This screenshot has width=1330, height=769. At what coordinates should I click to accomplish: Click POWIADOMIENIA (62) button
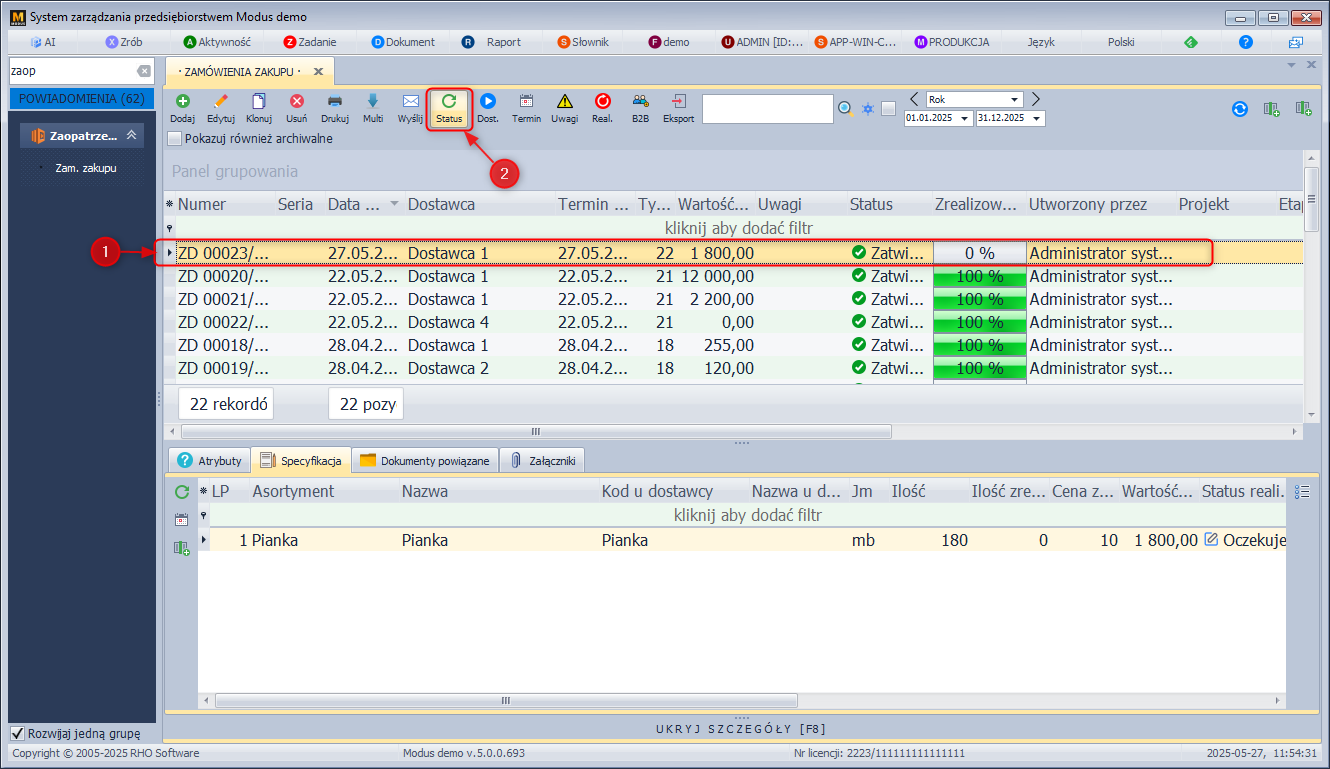tap(82, 99)
